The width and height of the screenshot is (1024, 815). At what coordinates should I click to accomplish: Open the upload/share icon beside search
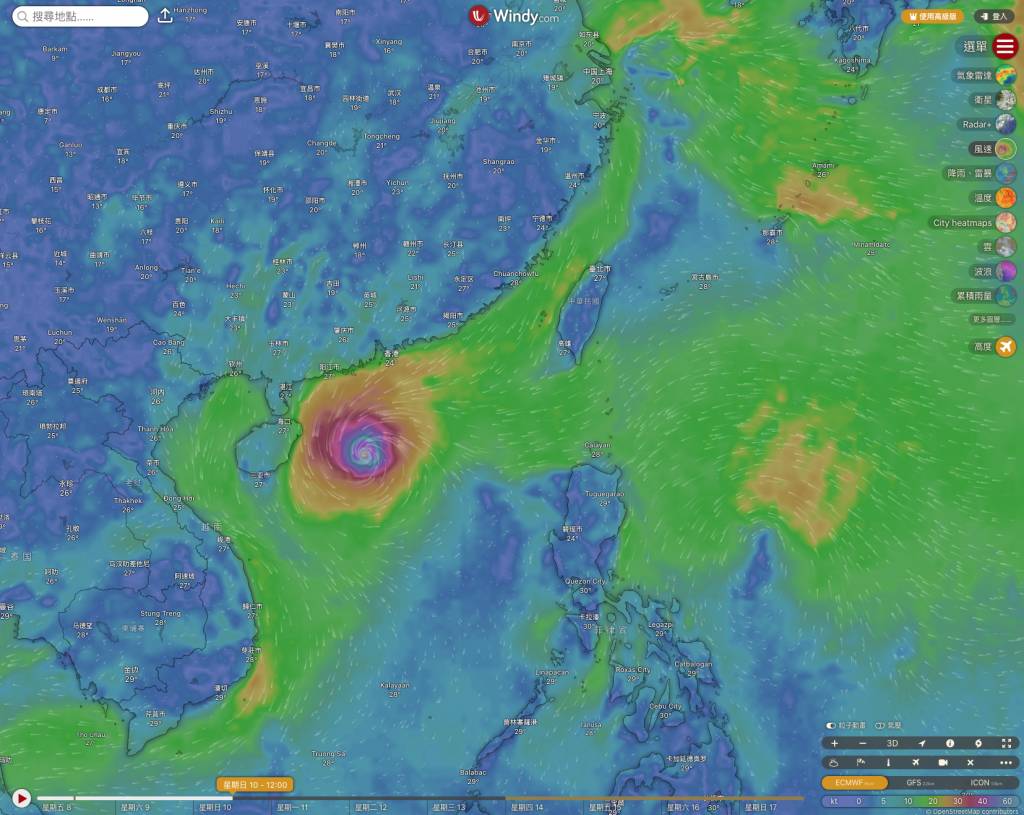pos(166,16)
